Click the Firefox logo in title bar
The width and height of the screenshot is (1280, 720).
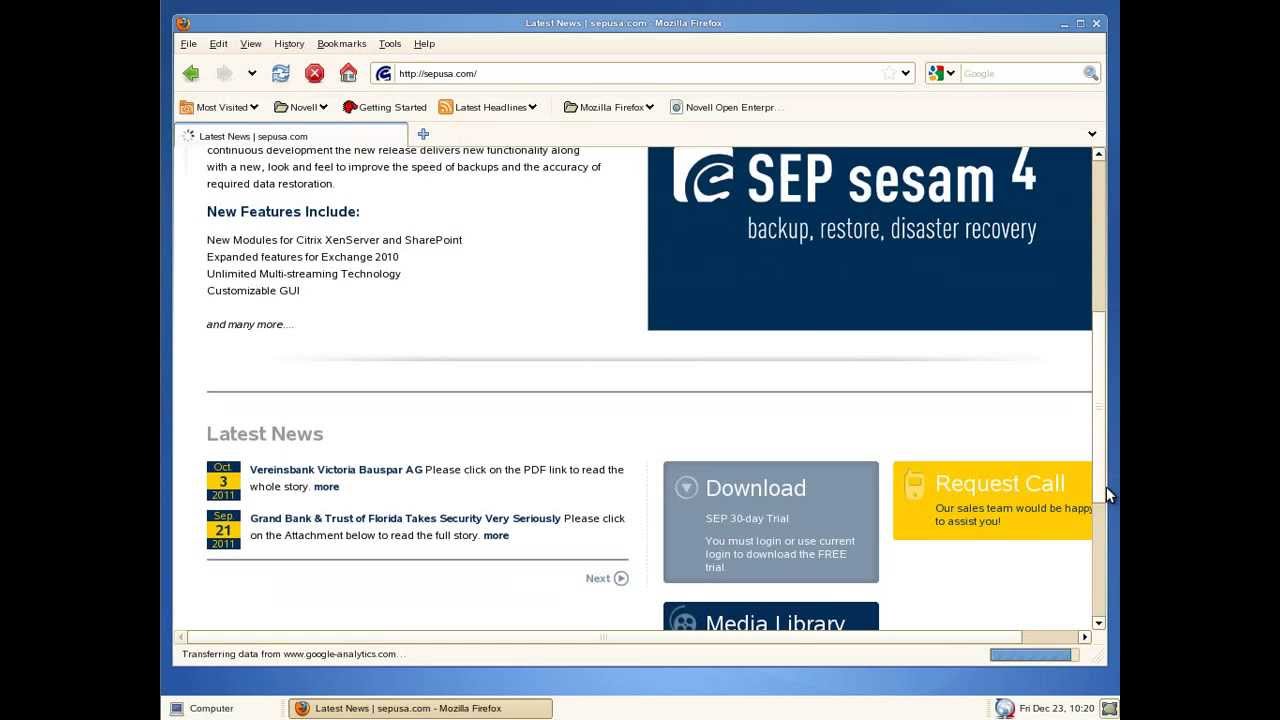coord(182,23)
